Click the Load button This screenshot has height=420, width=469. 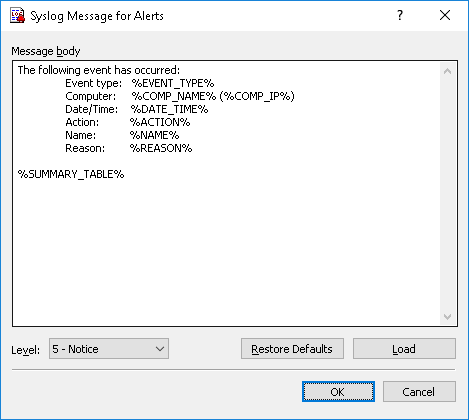[404, 349]
